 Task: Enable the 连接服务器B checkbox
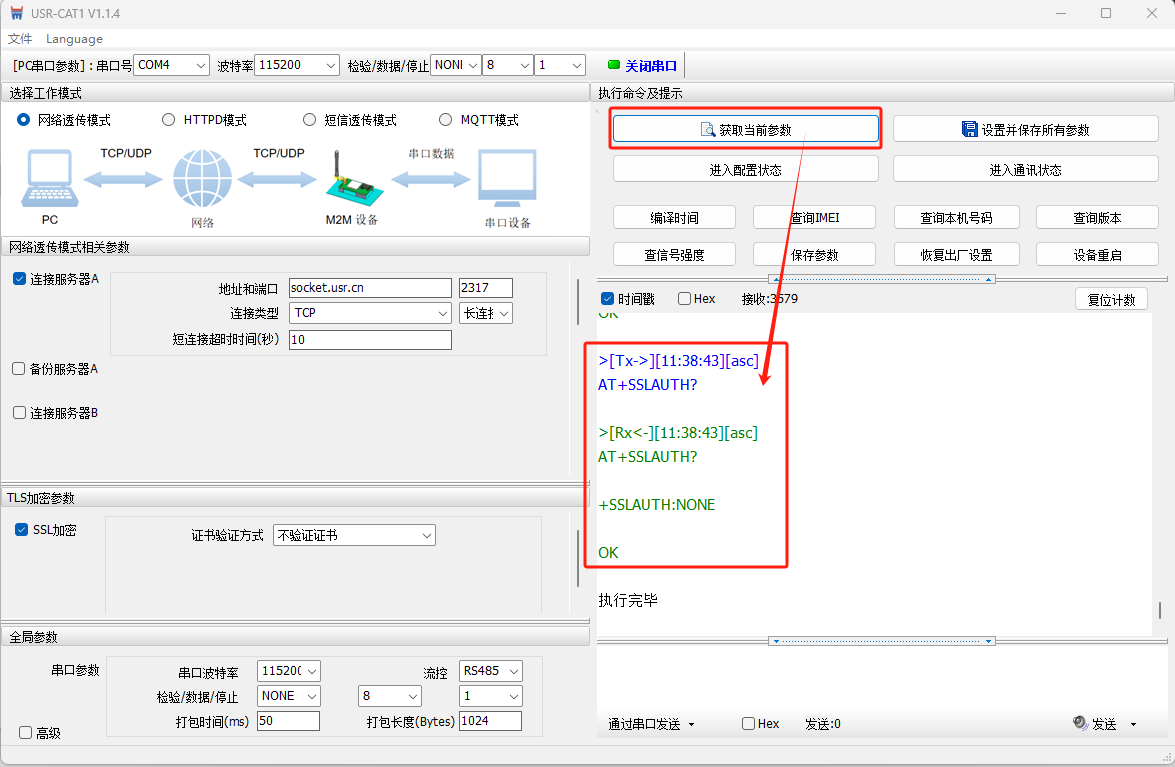(19, 412)
